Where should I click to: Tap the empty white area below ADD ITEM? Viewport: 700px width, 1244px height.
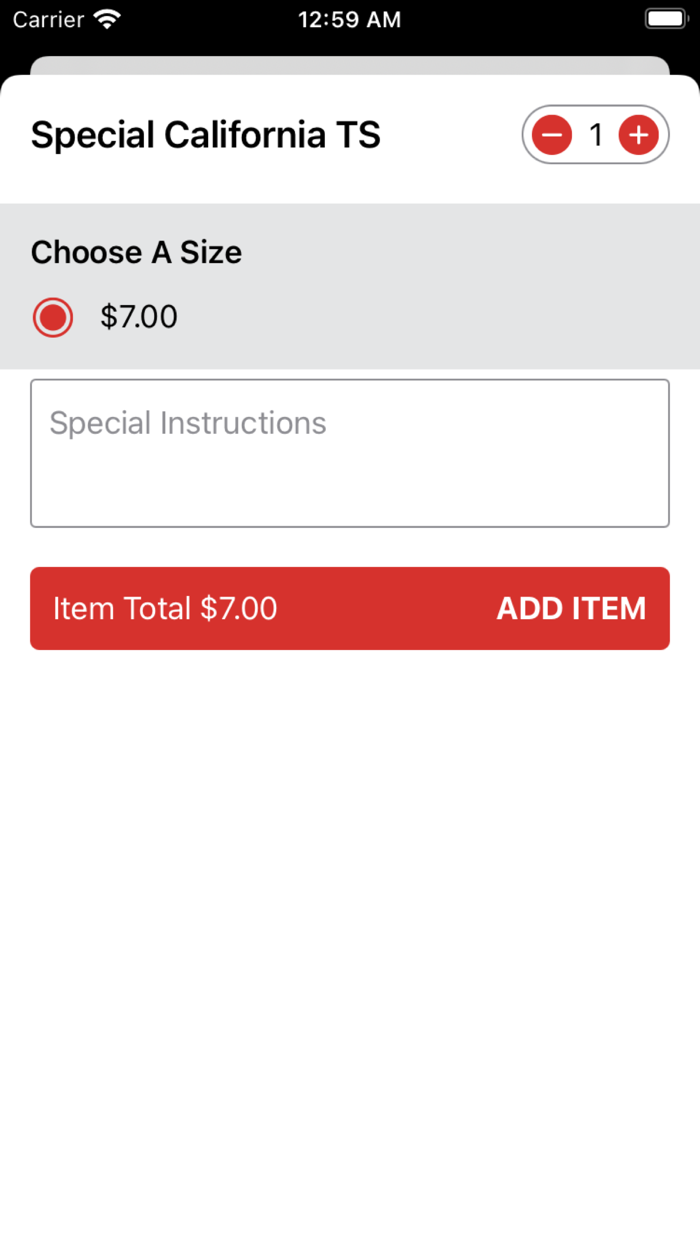350,900
